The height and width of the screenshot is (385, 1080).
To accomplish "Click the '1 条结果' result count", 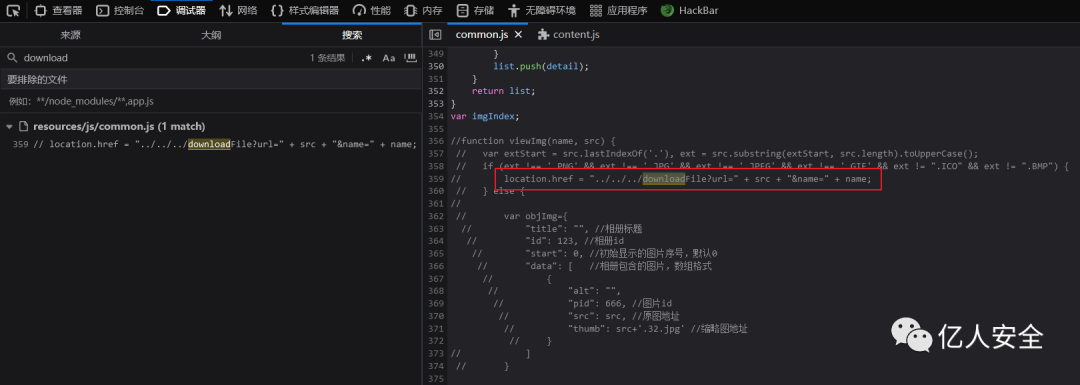I will [x=327, y=59].
